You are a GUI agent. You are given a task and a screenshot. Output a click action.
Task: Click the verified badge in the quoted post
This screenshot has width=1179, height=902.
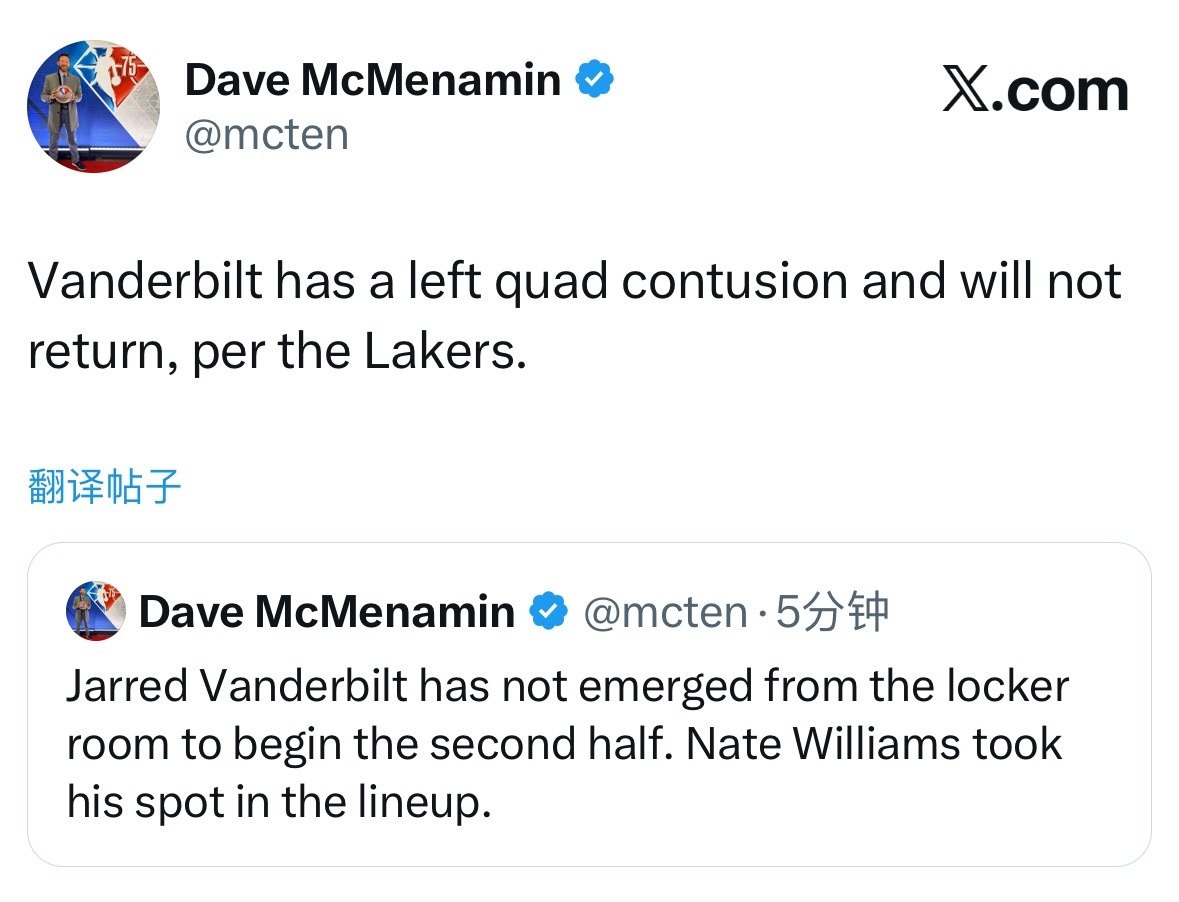pyautogui.click(x=547, y=611)
